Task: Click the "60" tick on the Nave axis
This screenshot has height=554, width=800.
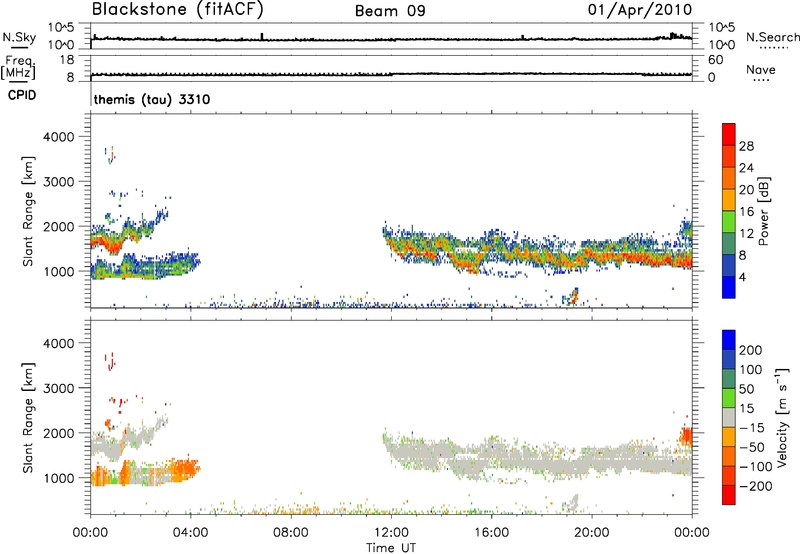Action: (x=715, y=60)
